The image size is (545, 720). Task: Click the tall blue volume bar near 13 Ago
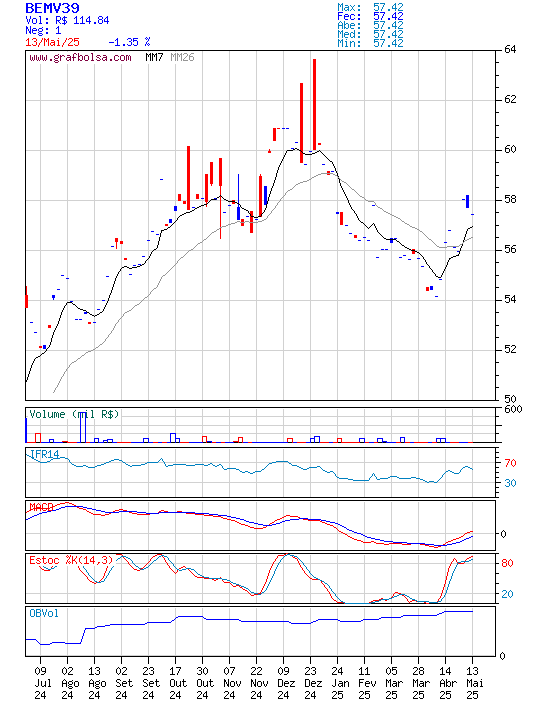click(83, 428)
